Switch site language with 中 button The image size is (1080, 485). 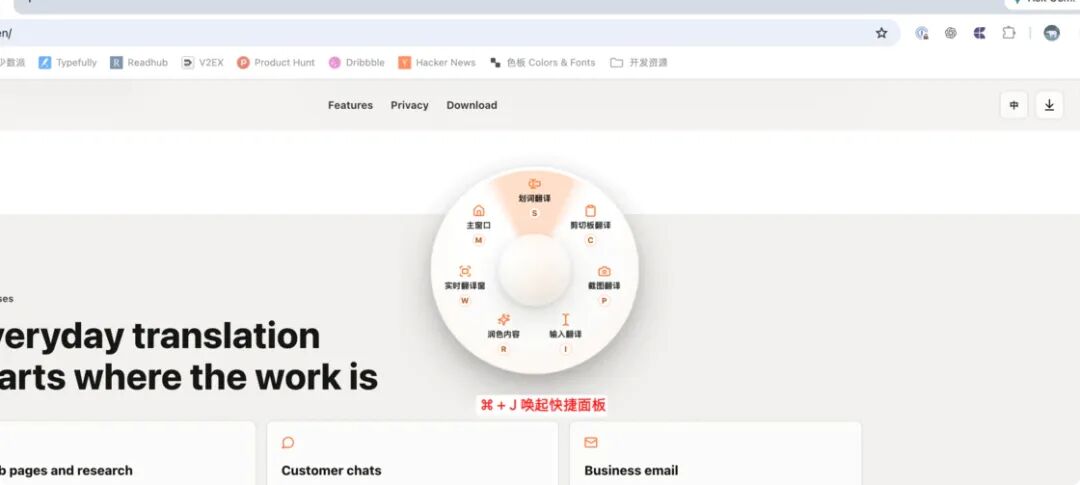pyautogui.click(x=1014, y=105)
